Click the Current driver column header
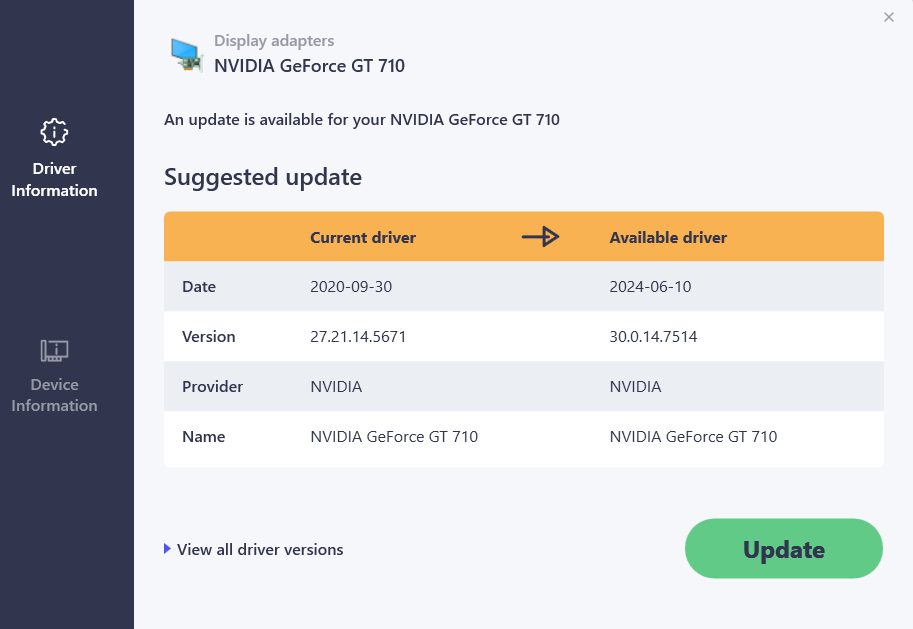The image size is (913, 629). tap(363, 238)
